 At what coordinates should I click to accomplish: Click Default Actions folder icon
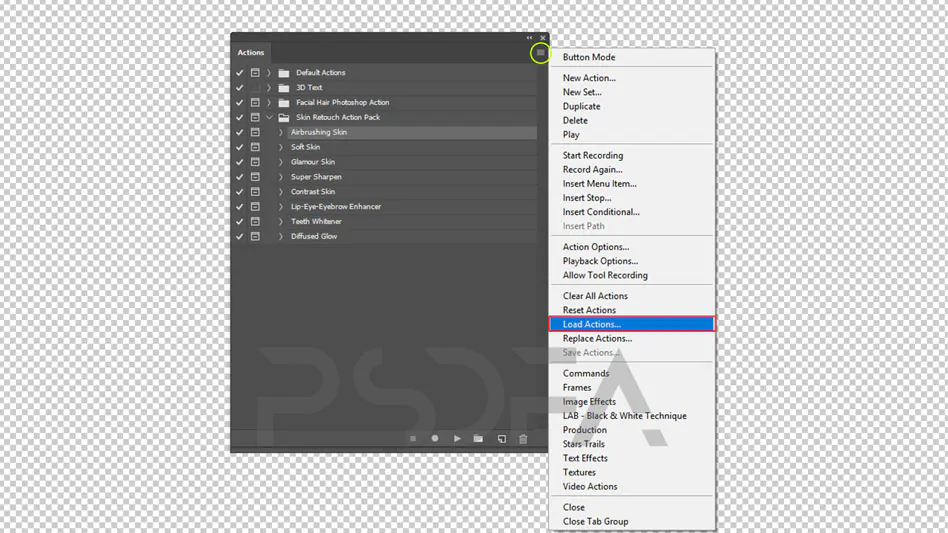pyautogui.click(x=284, y=73)
